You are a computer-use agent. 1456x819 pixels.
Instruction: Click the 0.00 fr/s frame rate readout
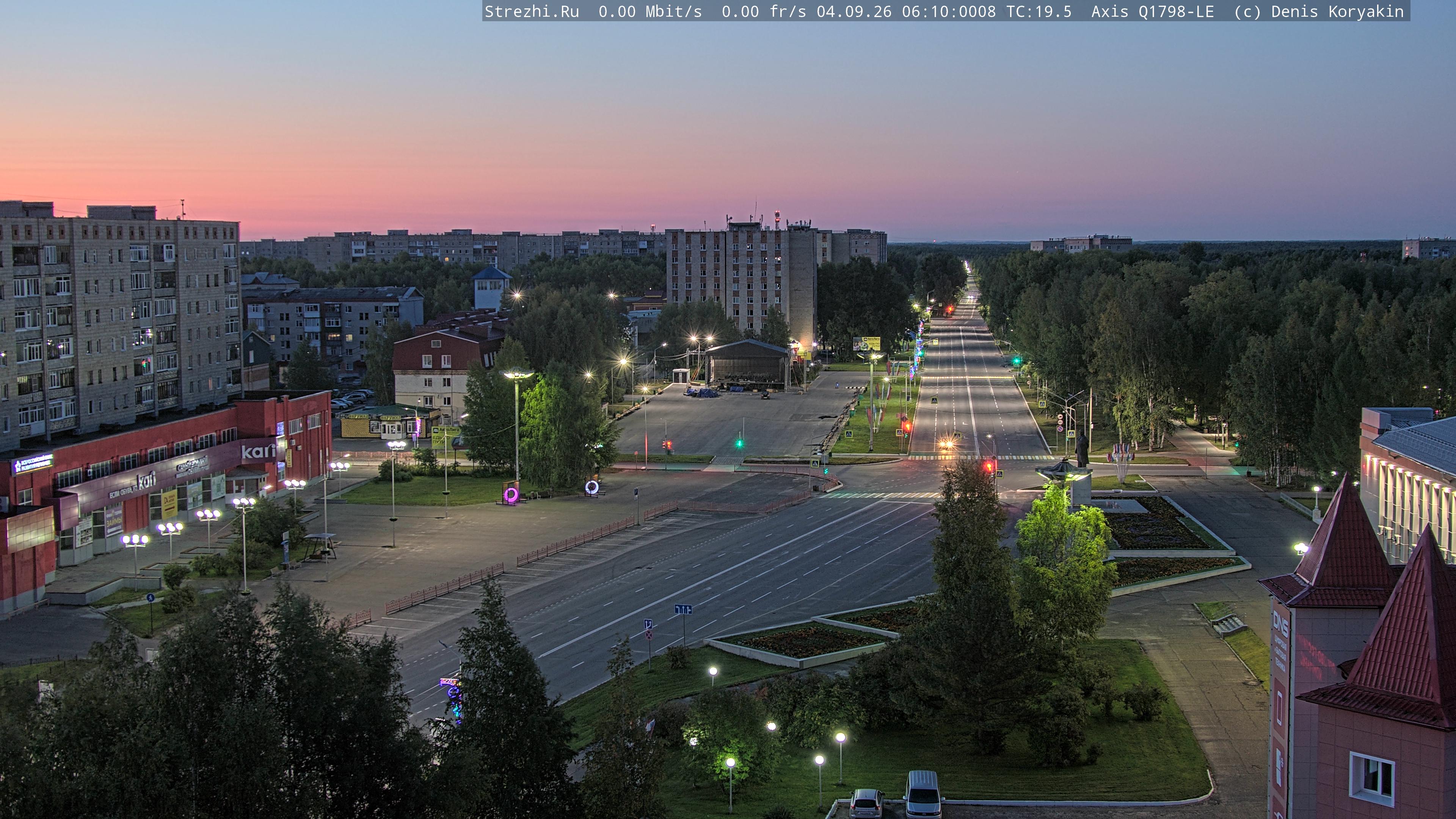tap(764, 12)
